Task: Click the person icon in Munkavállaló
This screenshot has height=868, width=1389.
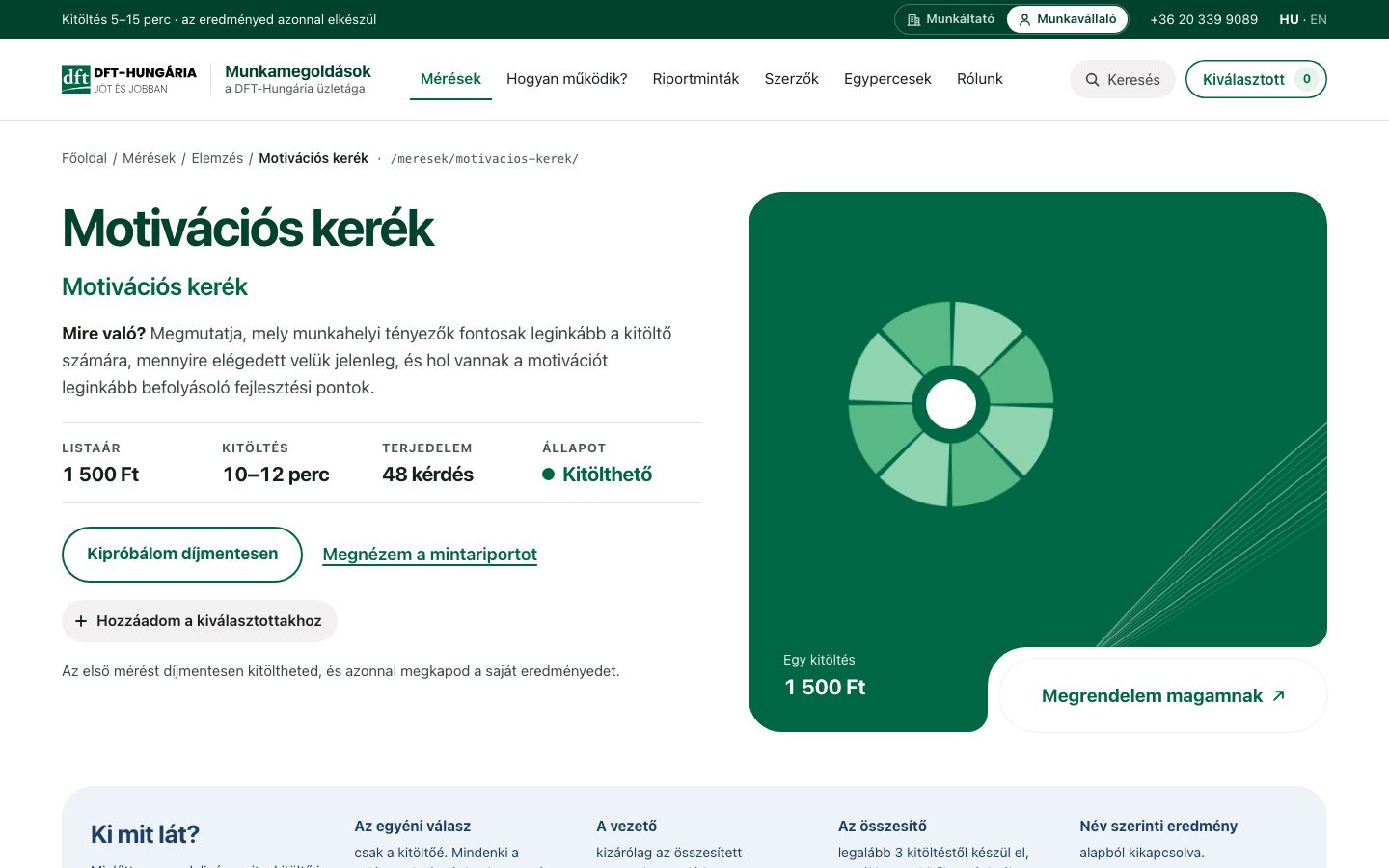Action: pos(1024,19)
